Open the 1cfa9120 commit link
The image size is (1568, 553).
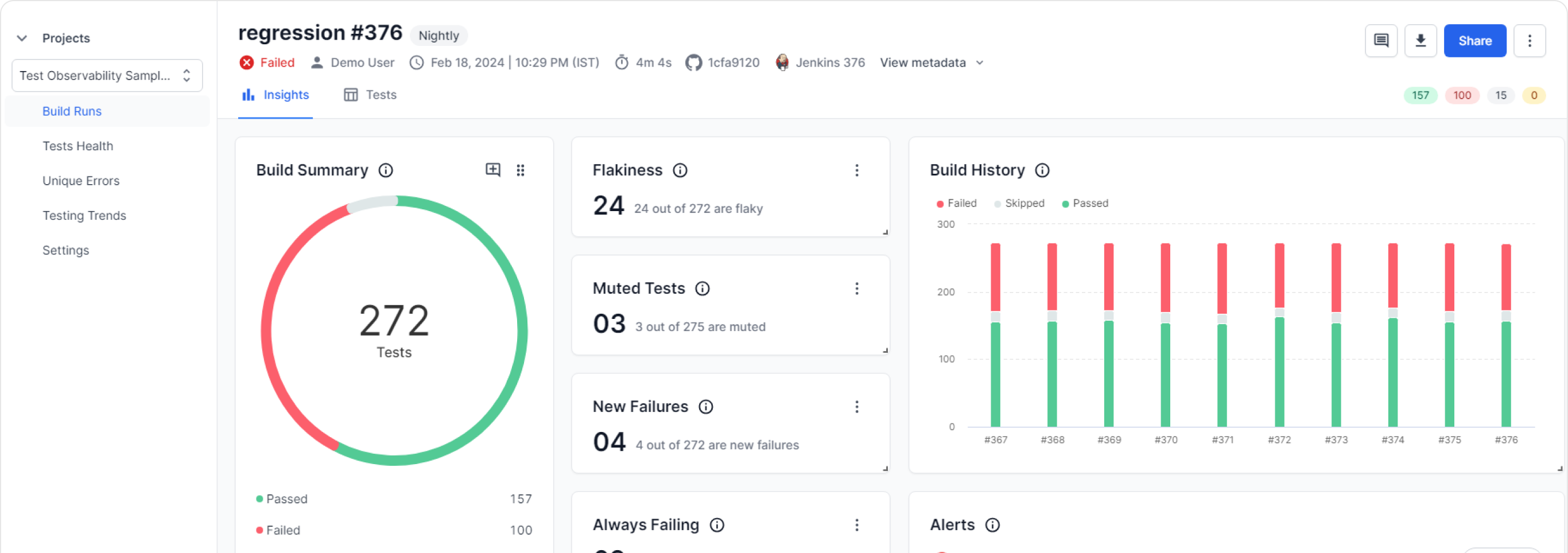pos(733,63)
